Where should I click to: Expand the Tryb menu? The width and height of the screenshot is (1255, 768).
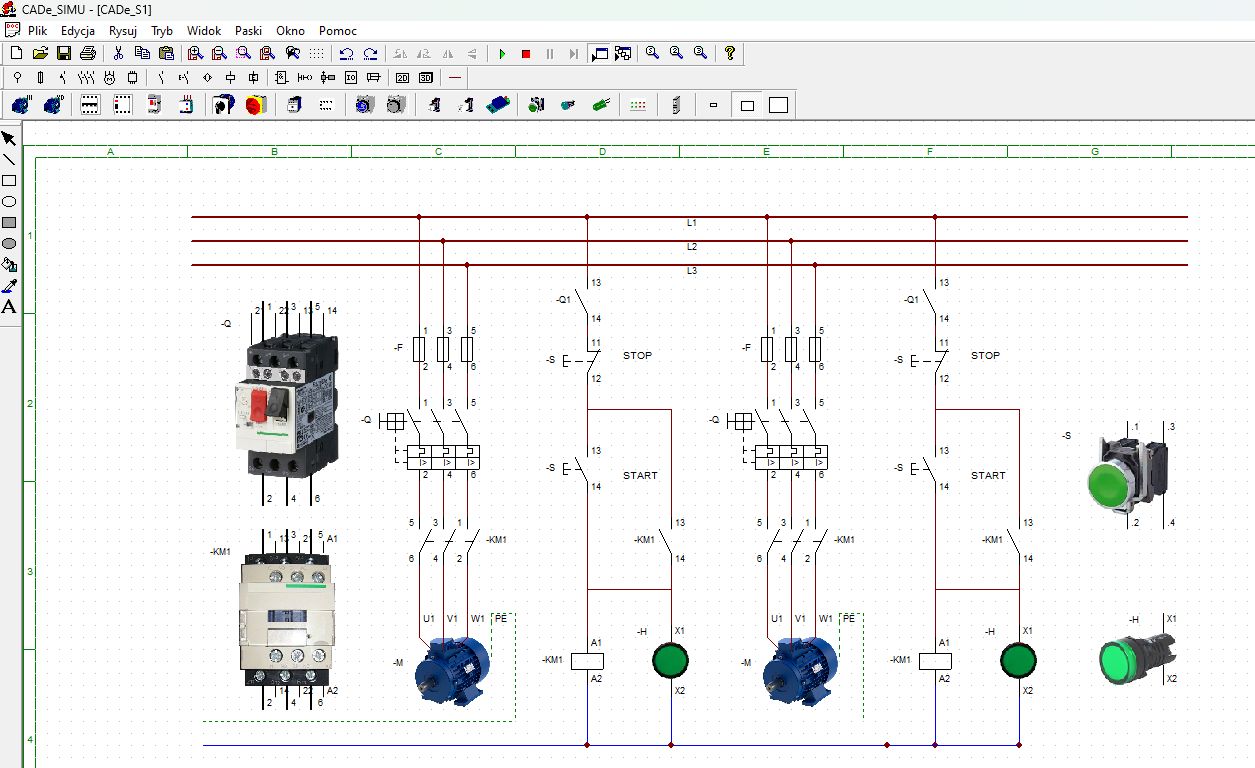pyautogui.click(x=162, y=31)
